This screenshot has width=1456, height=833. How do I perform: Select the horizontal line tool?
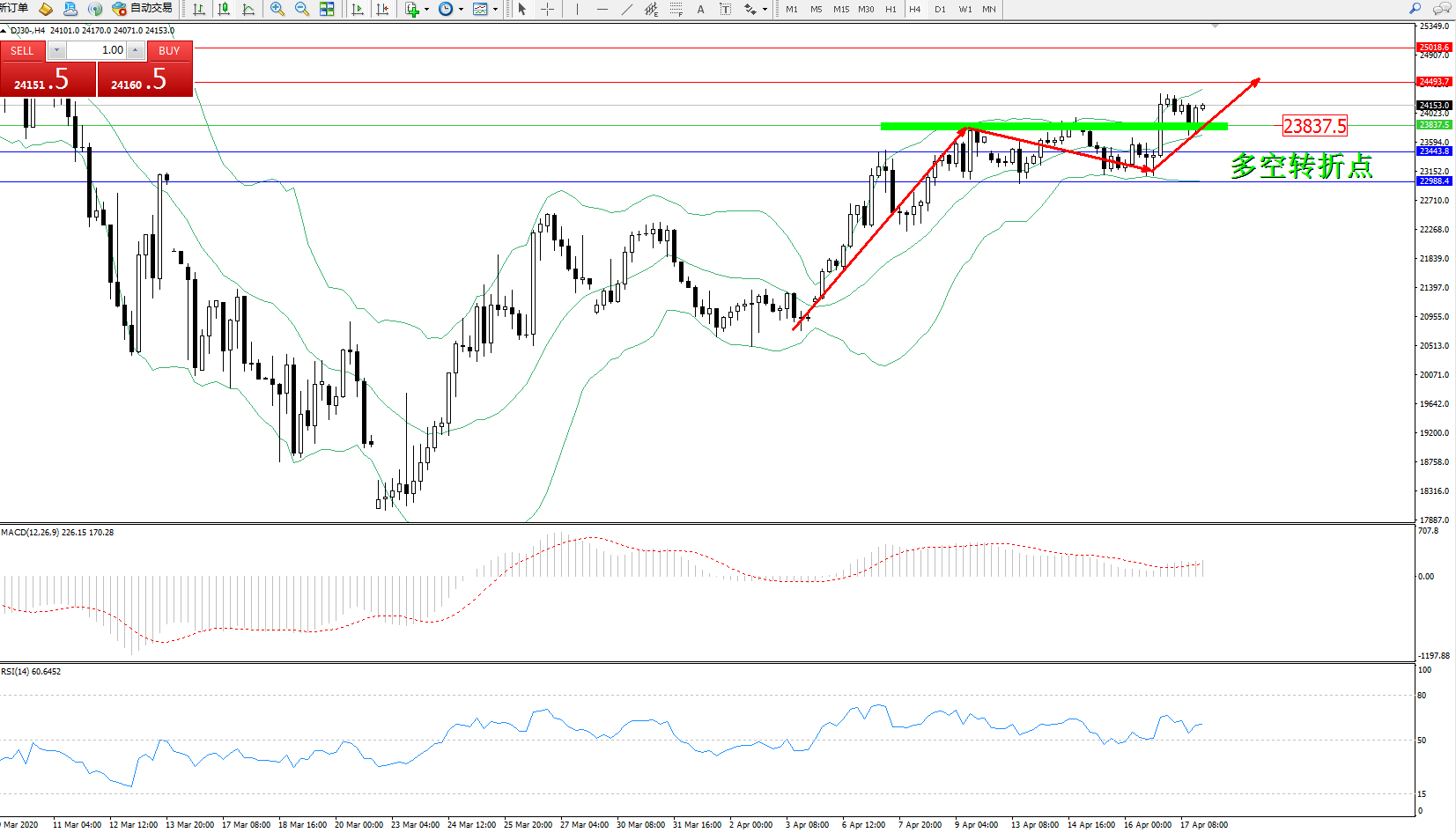point(602,9)
